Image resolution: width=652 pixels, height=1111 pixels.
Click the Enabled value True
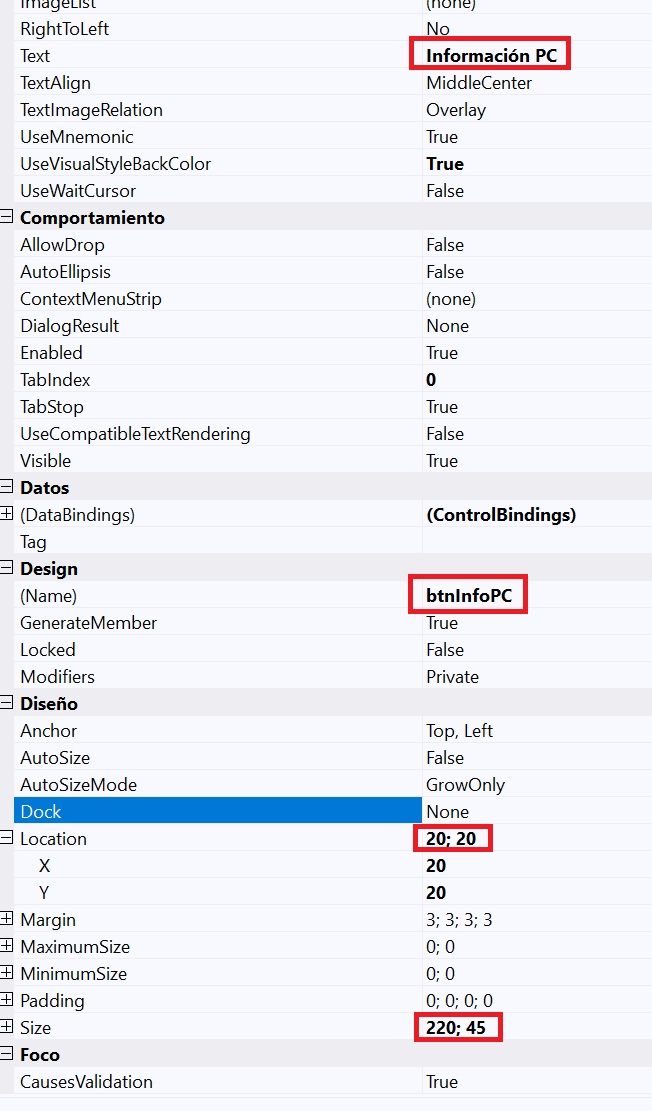point(442,352)
